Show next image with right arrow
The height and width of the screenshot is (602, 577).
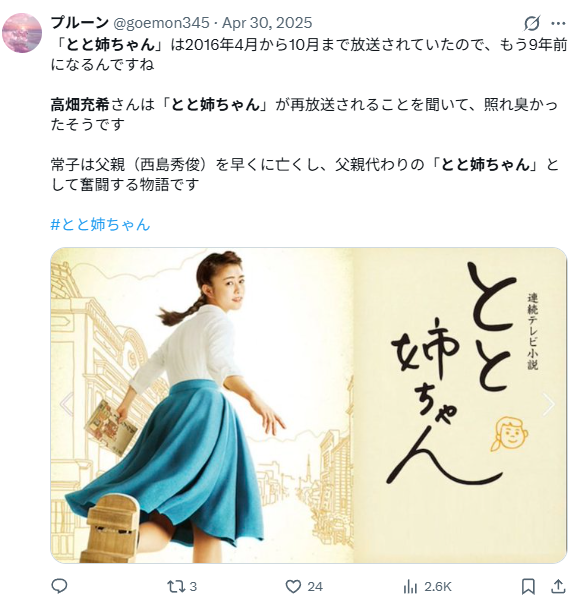tap(549, 404)
